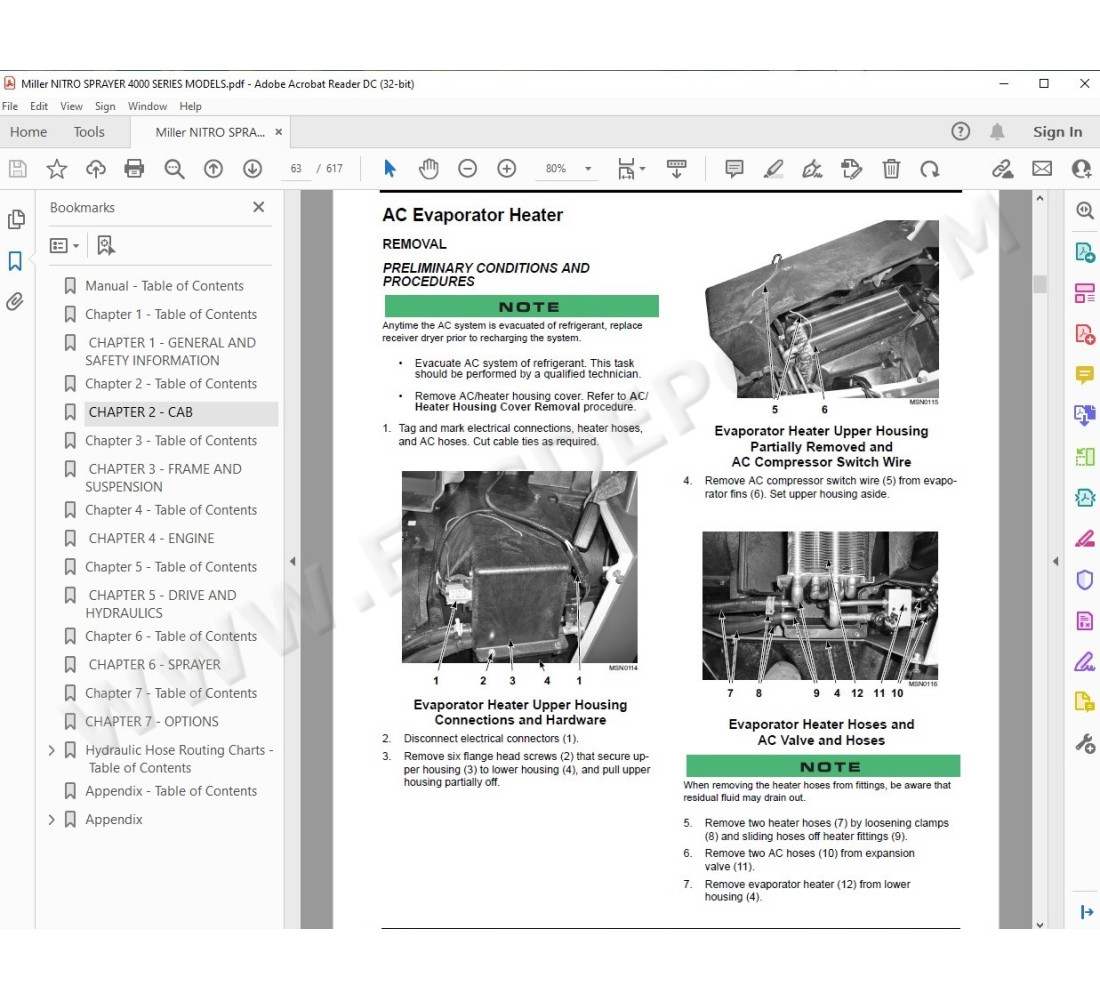Open the 80% zoom level dropdown

[588, 169]
